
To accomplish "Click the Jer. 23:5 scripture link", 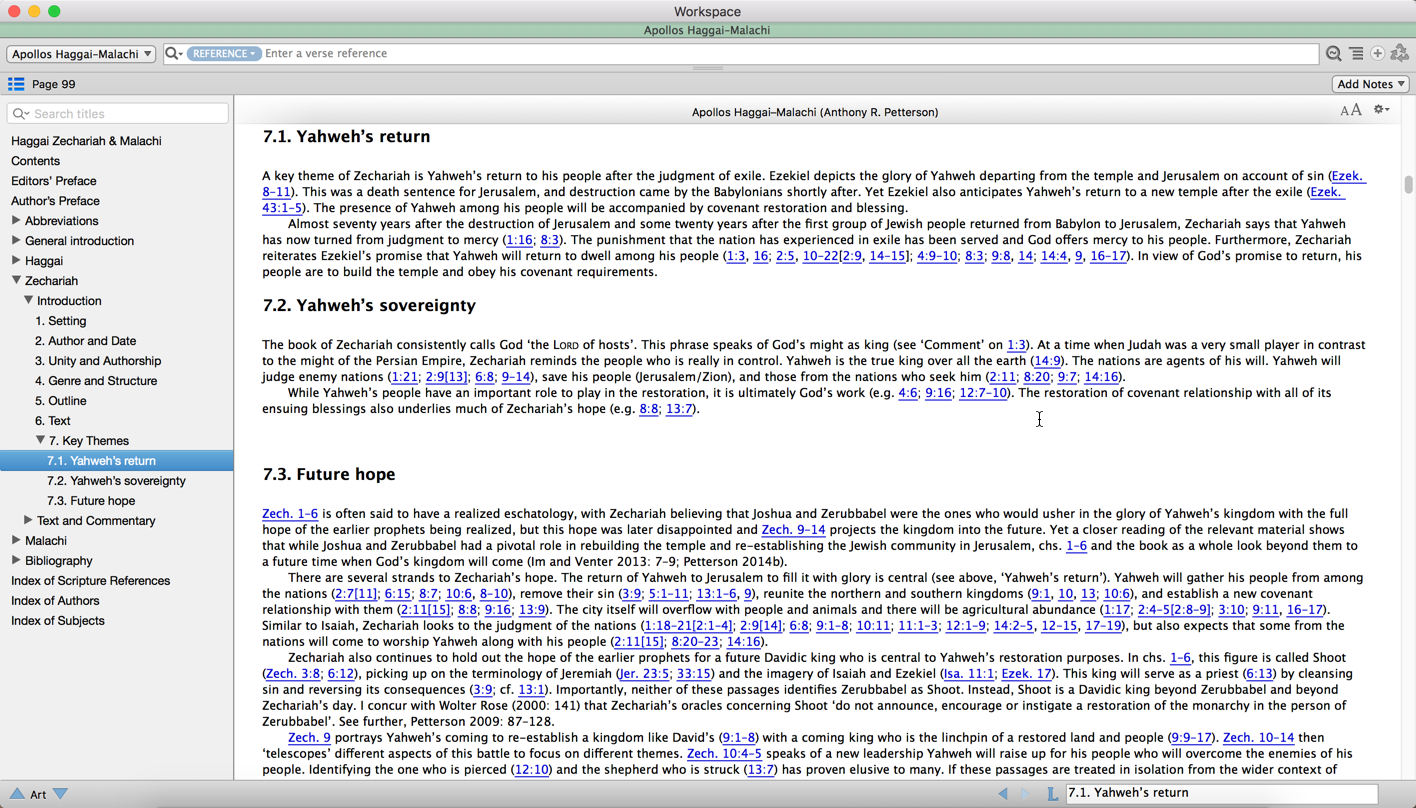I will click(644, 674).
